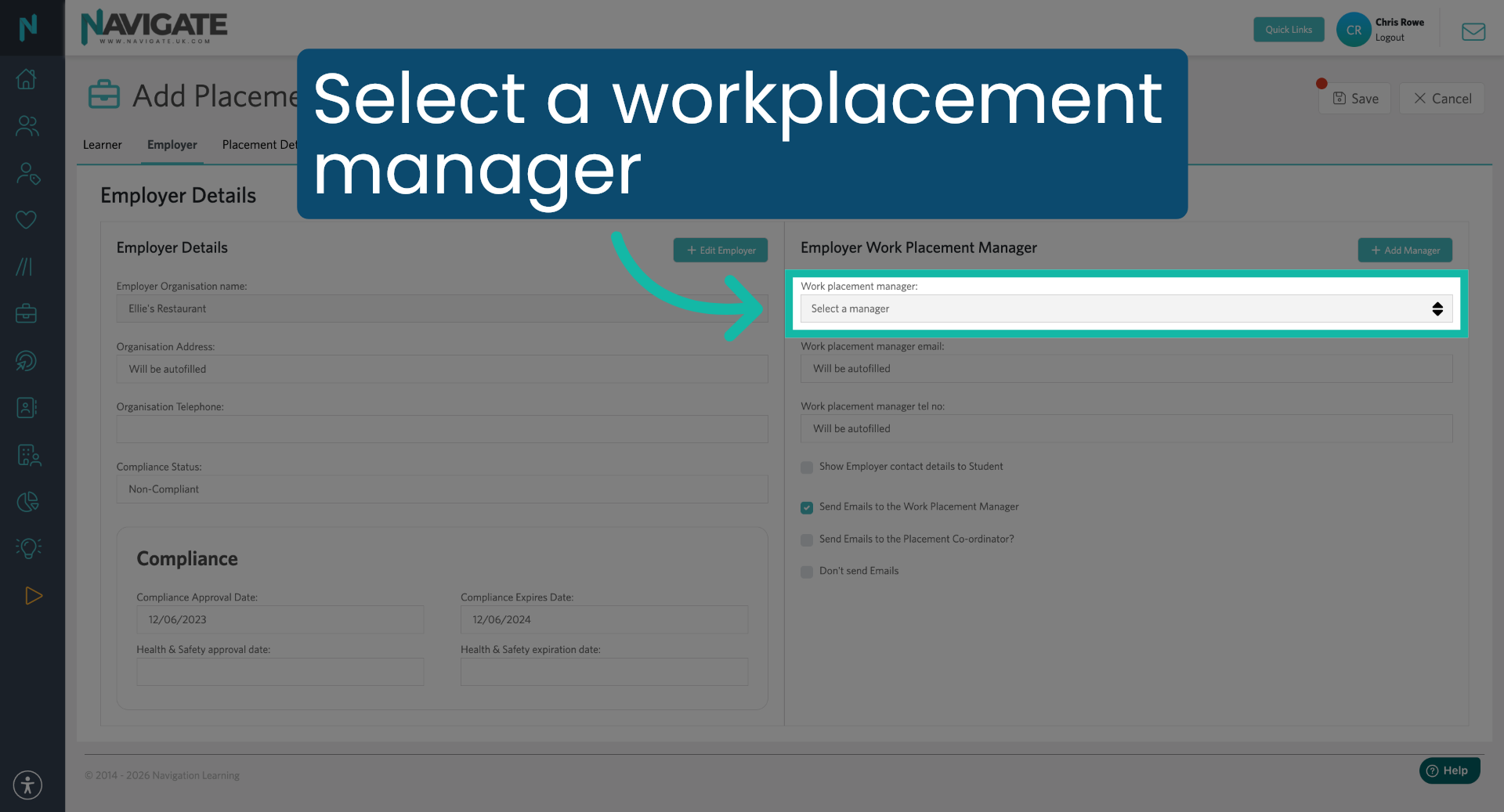The image size is (1504, 812).
Task: Click the Add Manager button
Action: pyautogui.click(x=1405, y=250)
